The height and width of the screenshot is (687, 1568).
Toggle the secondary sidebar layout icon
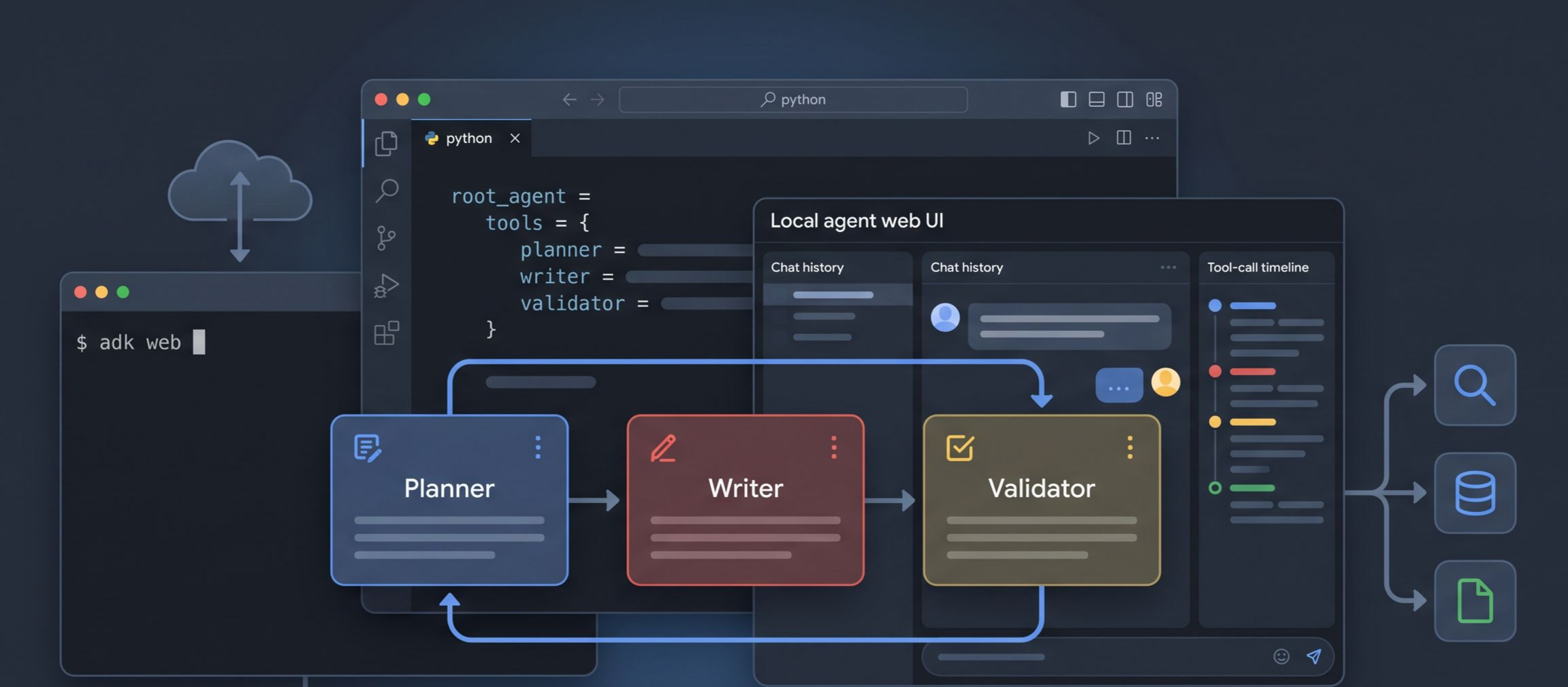click(x=1125, y=99)
